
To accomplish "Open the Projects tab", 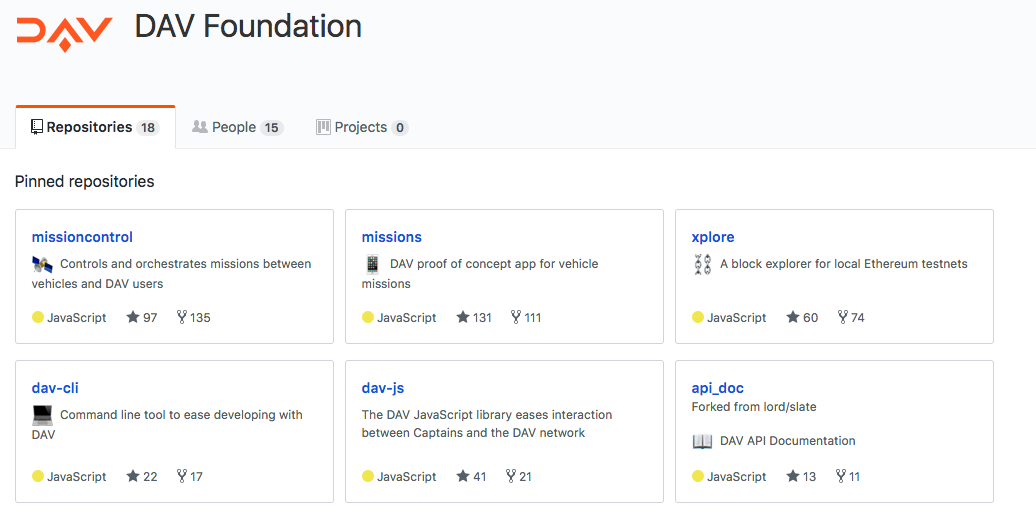I will coord(361,127).
